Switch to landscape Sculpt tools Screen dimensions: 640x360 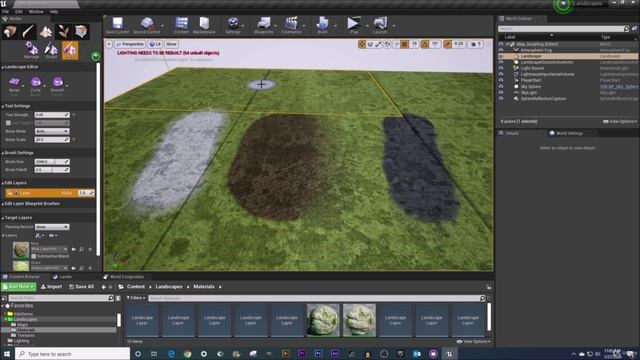(51, 51)
